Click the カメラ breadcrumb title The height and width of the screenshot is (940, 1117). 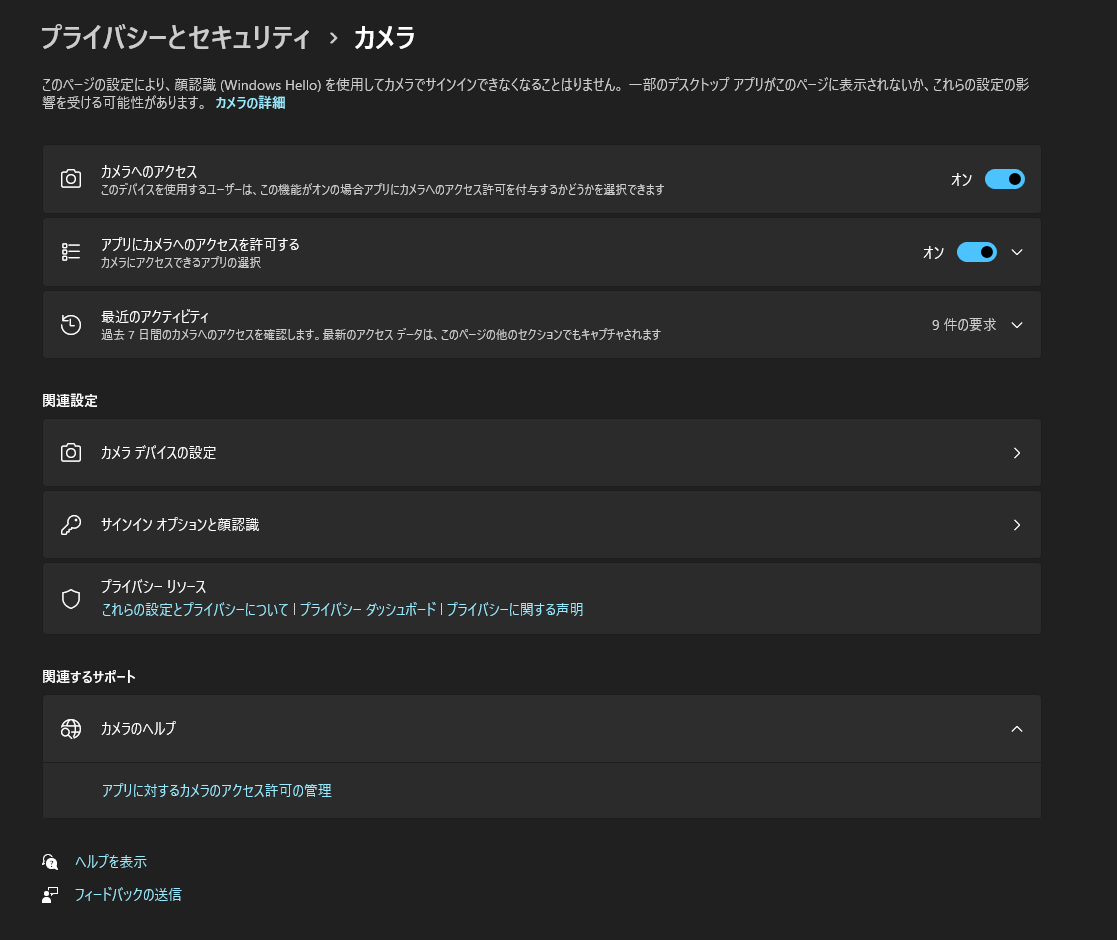click(x=385, y=38)
